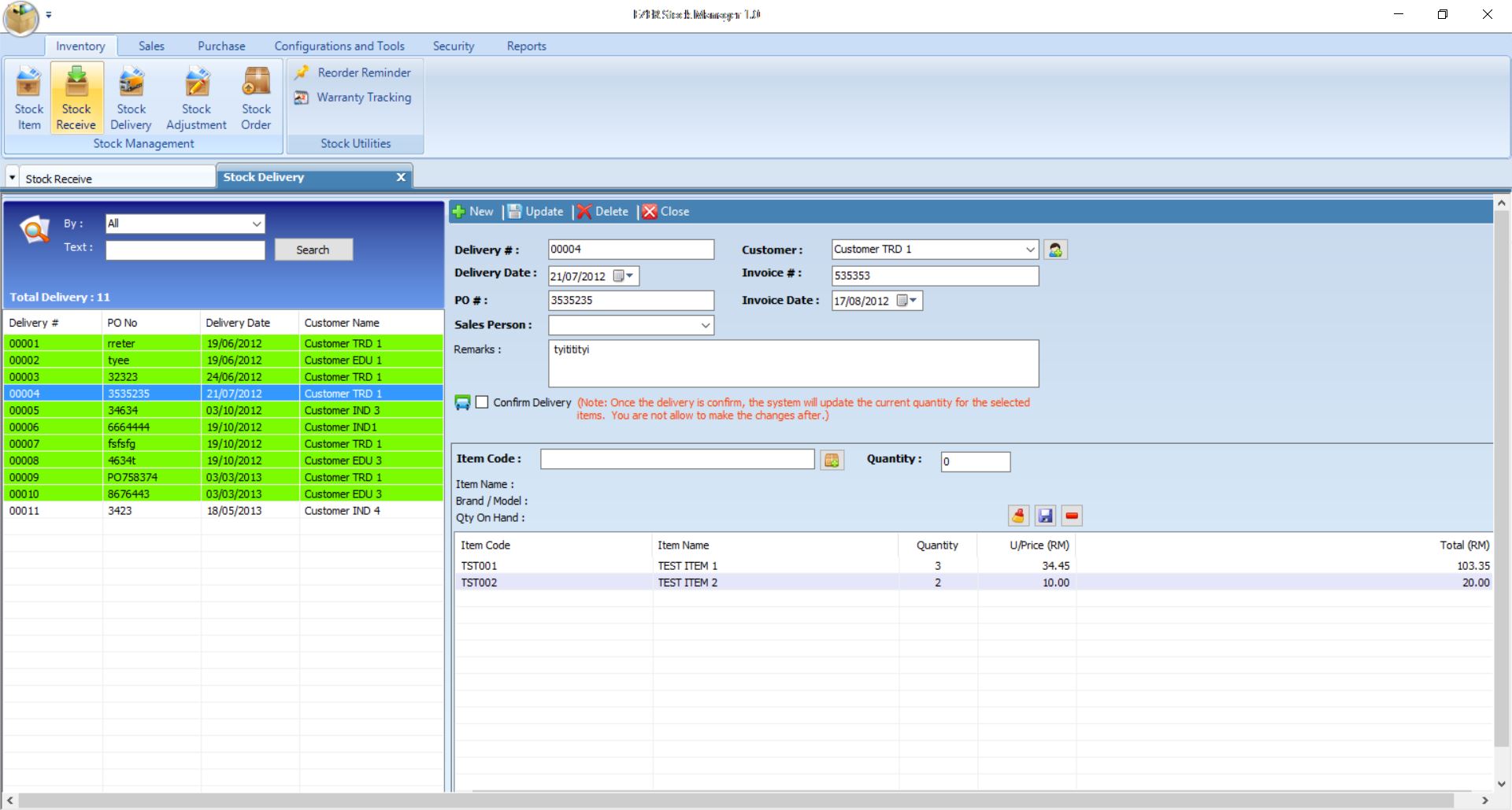1512x810 pixels.
Task: Click the vertical scrollbar down arrow
Action: coord(1502,784)
